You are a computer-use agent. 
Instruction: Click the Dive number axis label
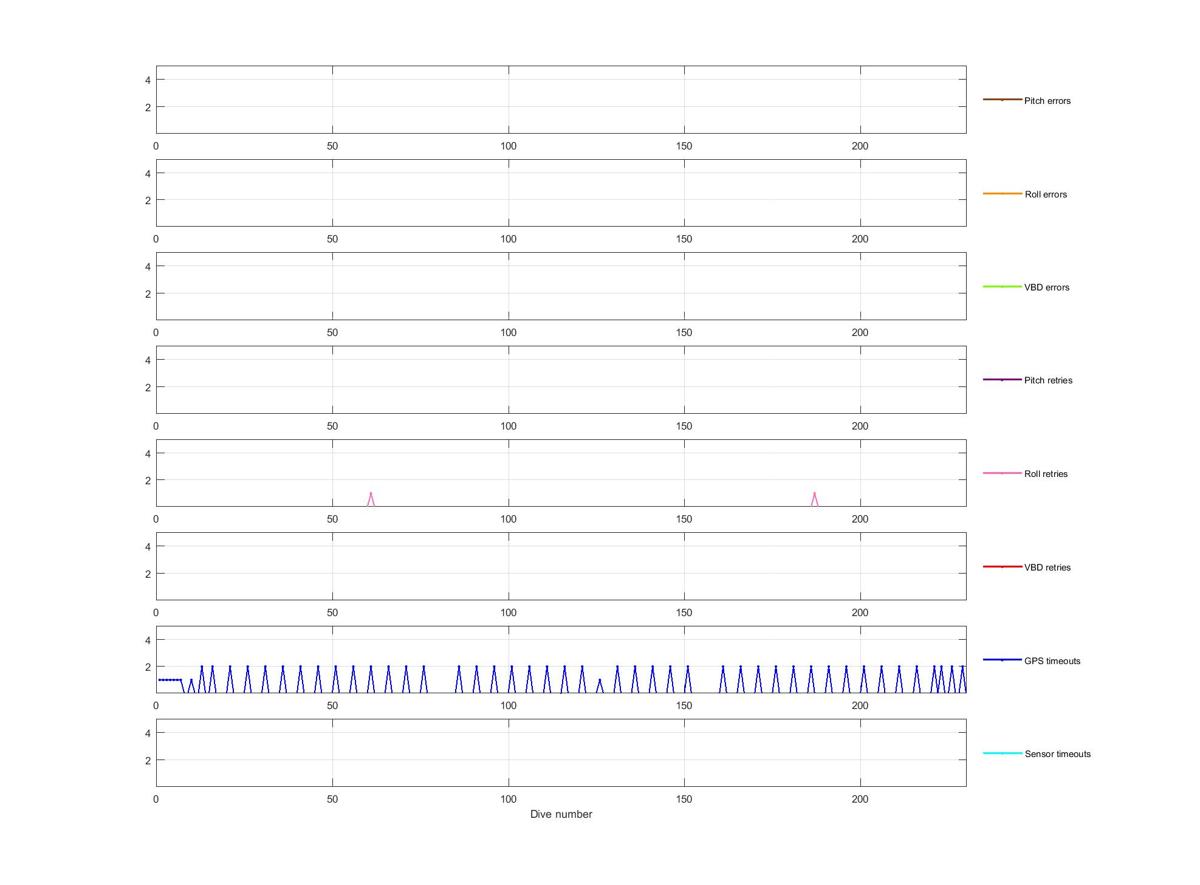561,814
